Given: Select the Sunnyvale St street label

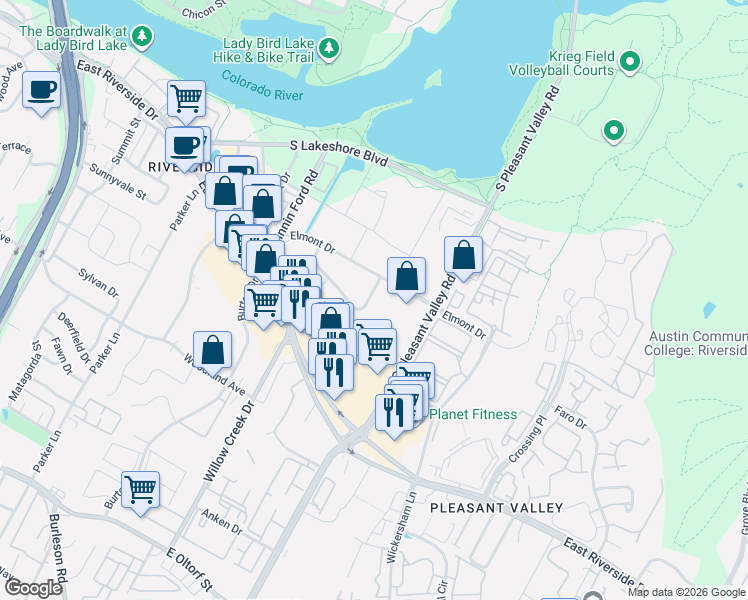Looking at the screenshot, I should click(118, 181).
